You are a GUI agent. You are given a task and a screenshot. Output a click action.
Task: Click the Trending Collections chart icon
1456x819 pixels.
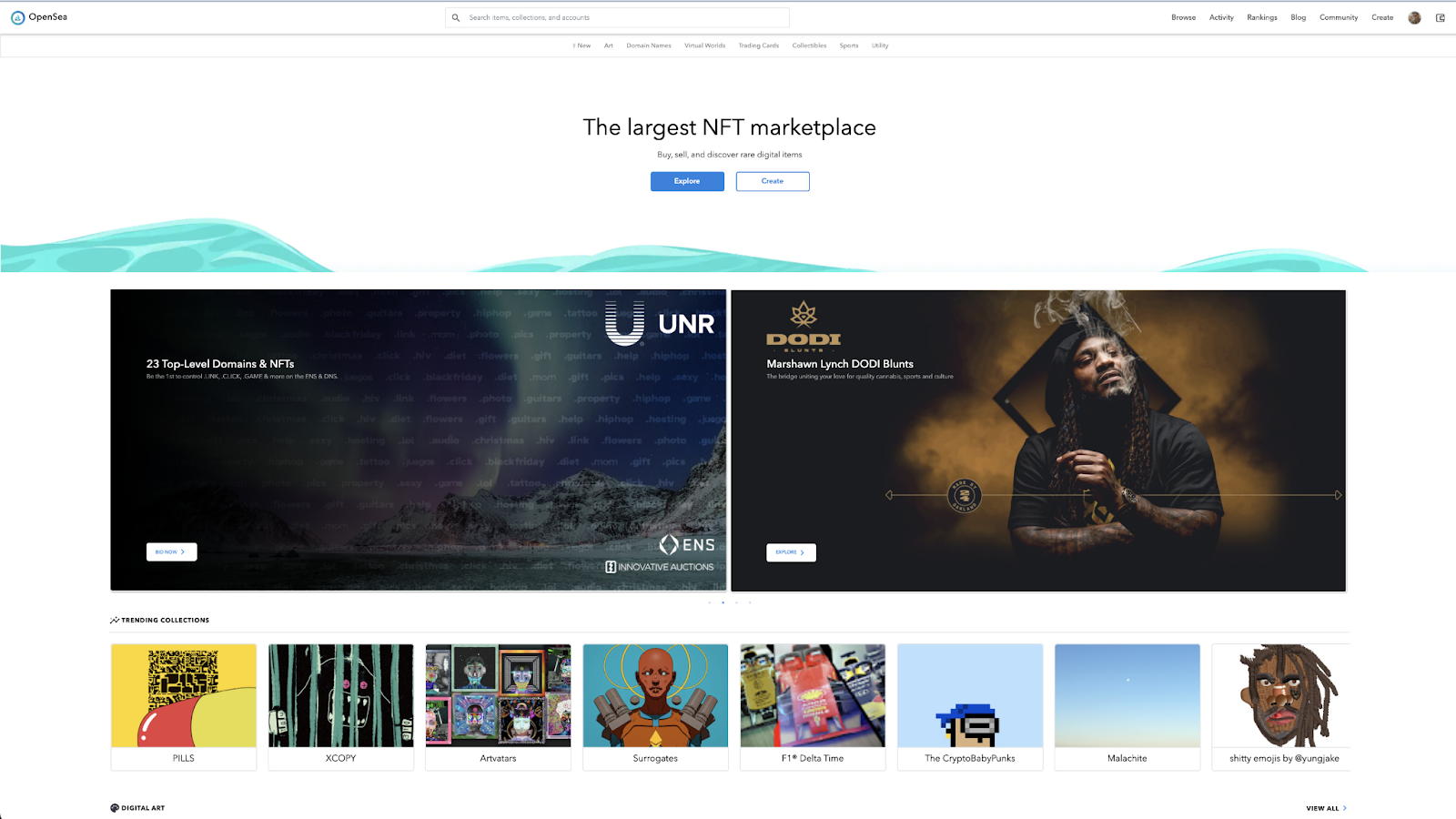115,620
